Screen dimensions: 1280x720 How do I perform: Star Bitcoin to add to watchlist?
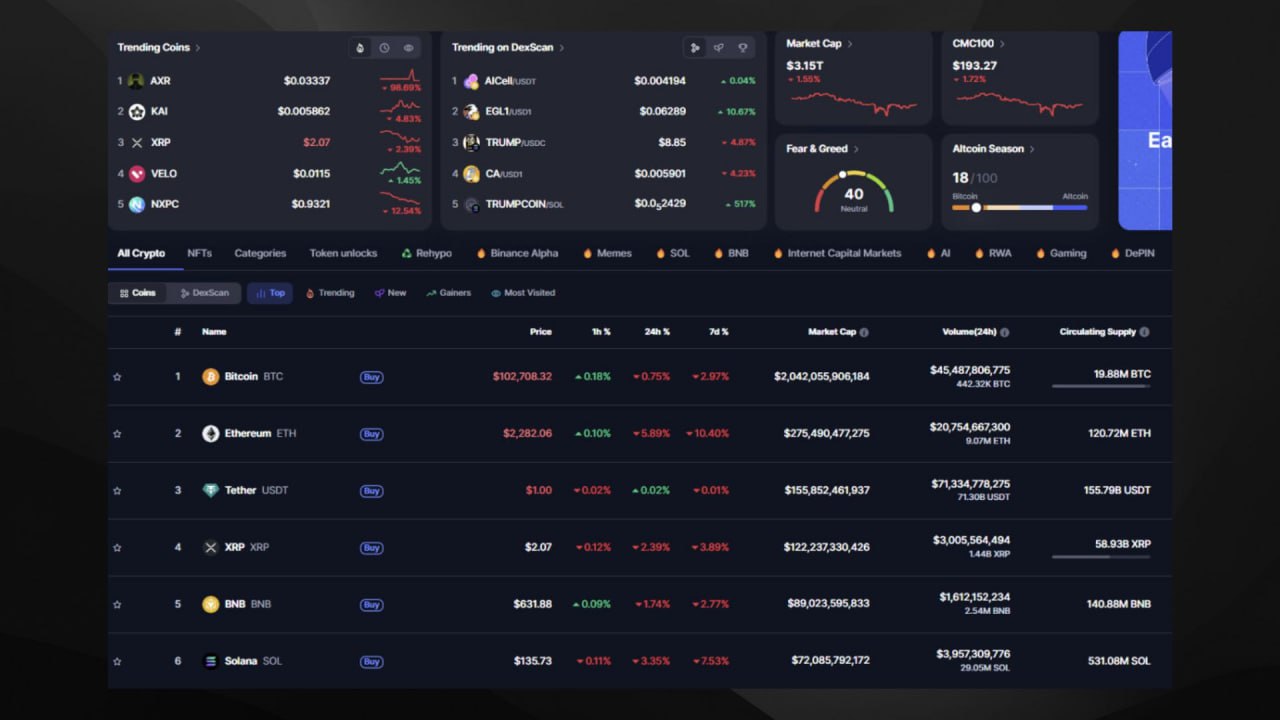[117, 377]
